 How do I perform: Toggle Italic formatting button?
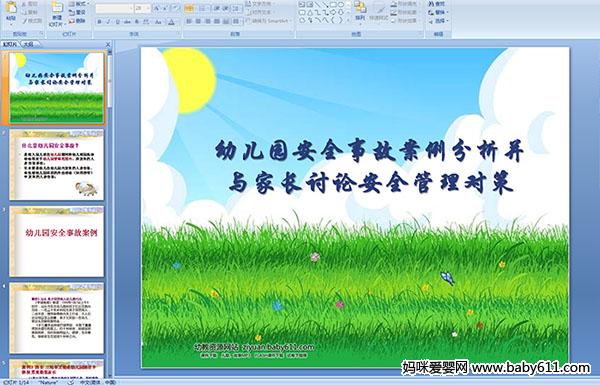(108, 22)
